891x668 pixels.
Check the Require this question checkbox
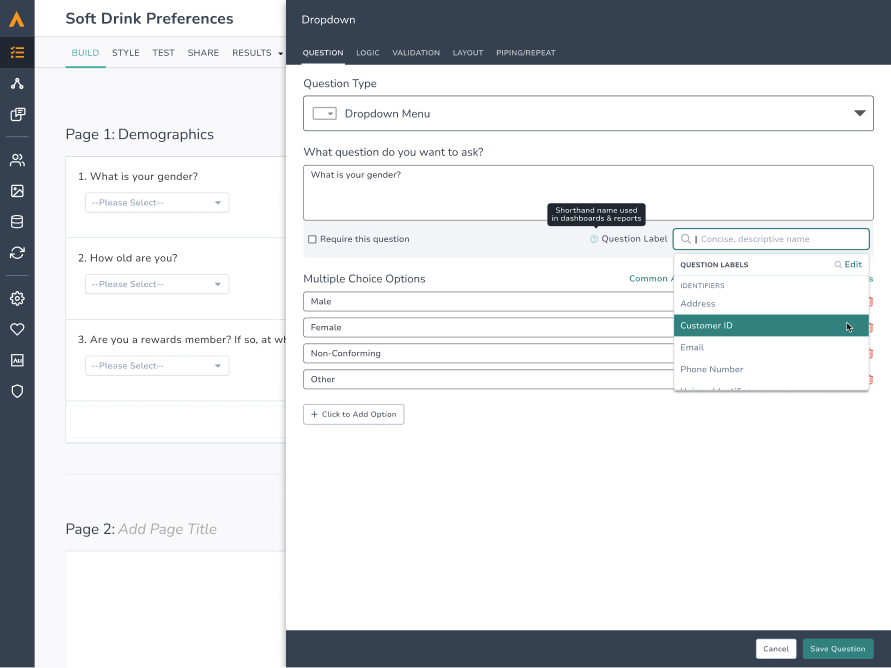click(x=312, y=239)
